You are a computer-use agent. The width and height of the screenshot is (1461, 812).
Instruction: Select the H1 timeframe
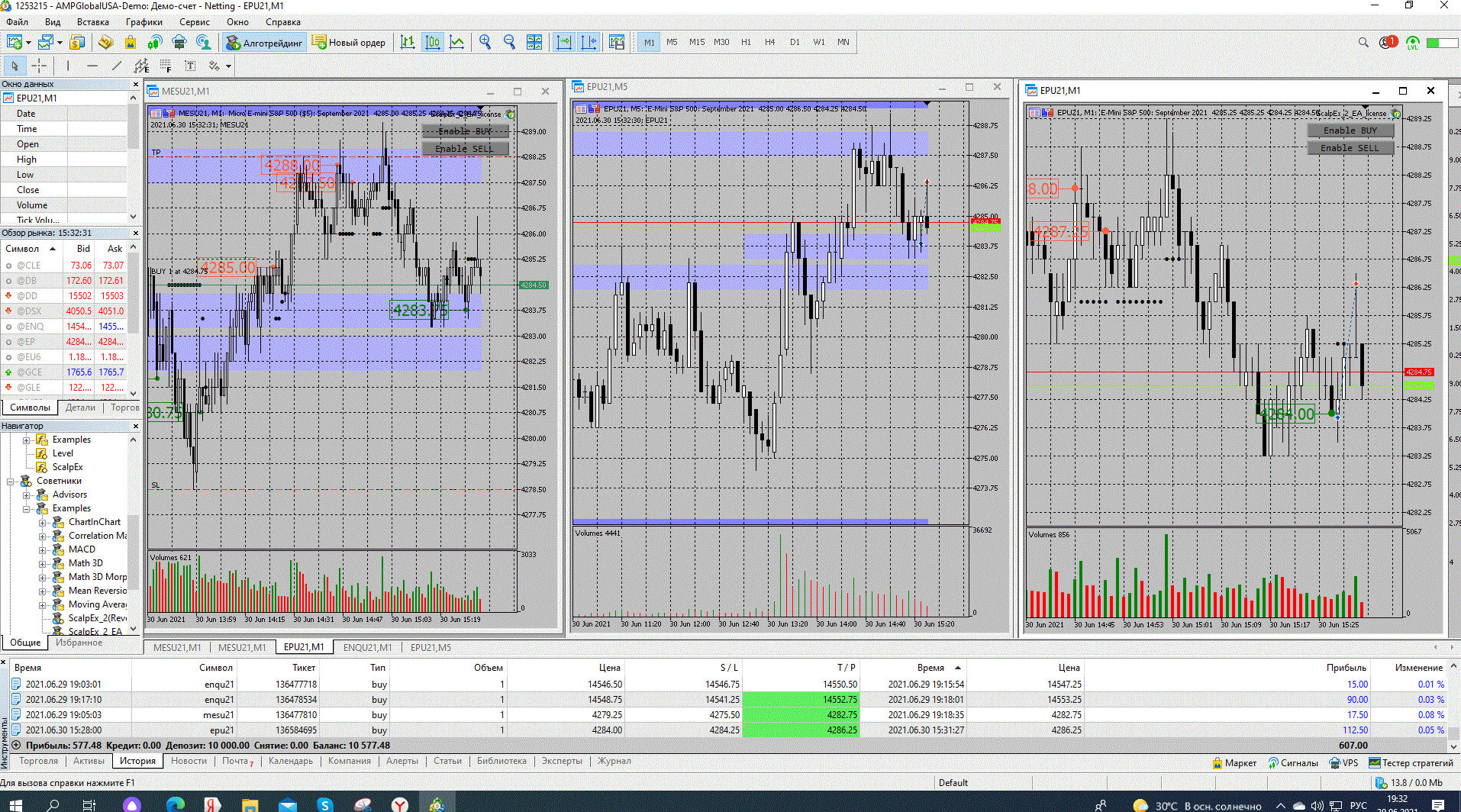[746, 43]
